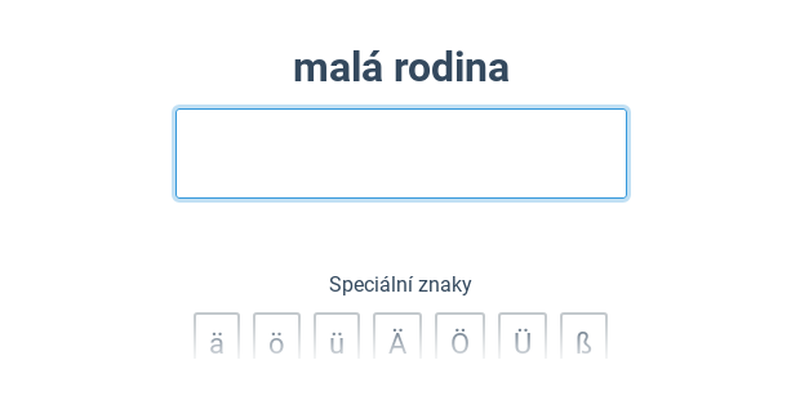800x400 pixels.
Task: Insert the lowercase ä character
Action: pyautogui.click(x=216, y=337)
